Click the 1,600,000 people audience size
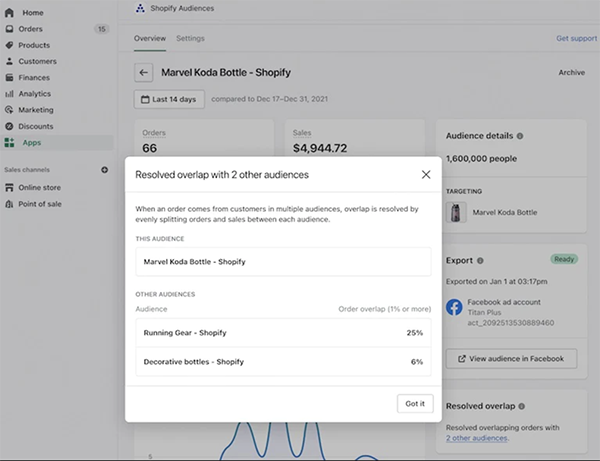The width and height of the screenshot is (600, 461). tap(481, 159)
